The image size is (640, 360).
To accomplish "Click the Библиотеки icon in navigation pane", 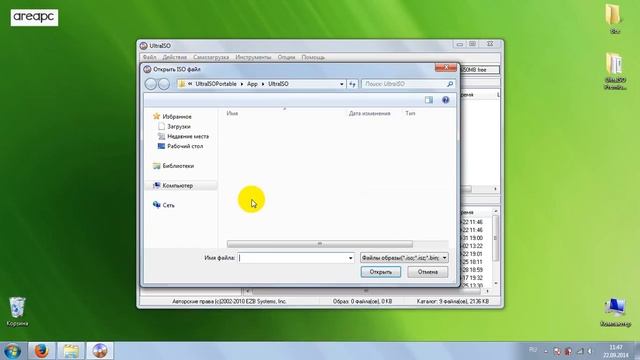I will pyautogui.click(x=156, y=166).
